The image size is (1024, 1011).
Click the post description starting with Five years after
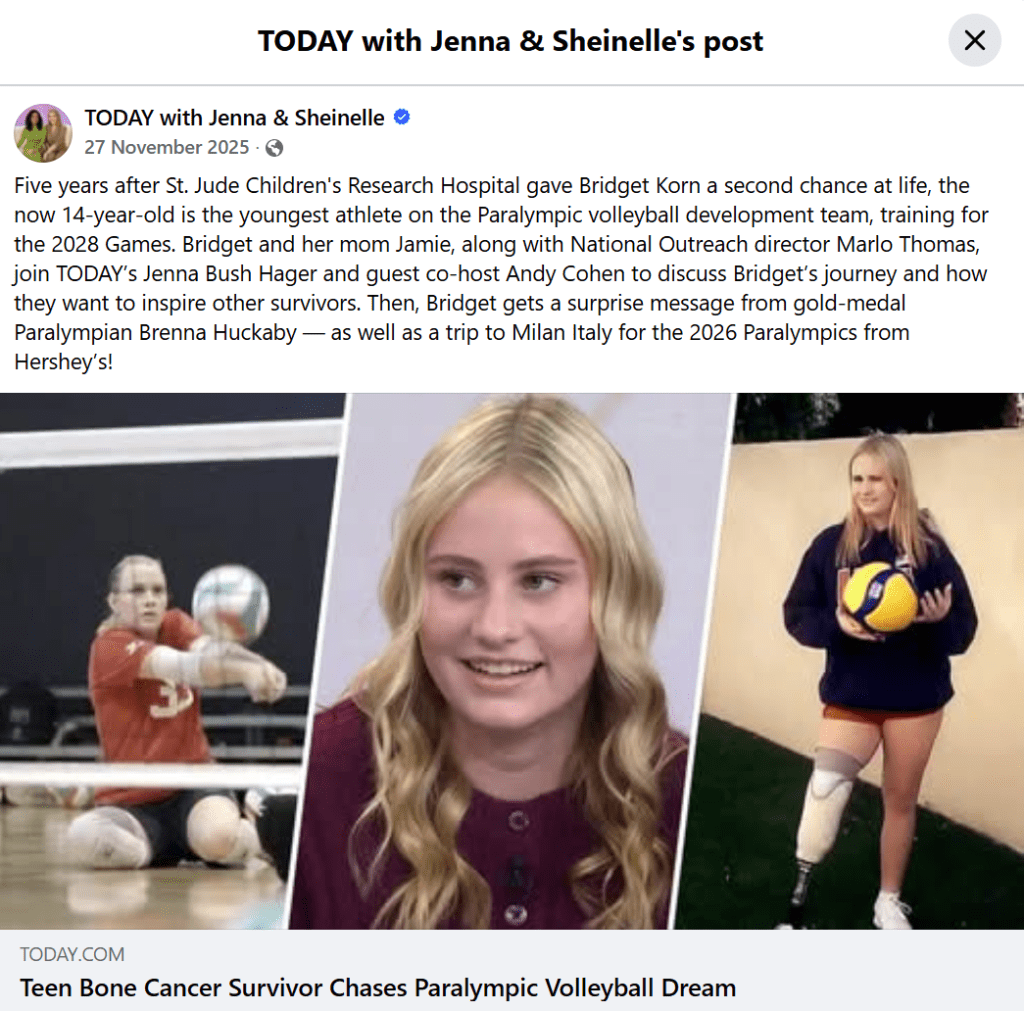pyautogui.click(x=502, y=273)
